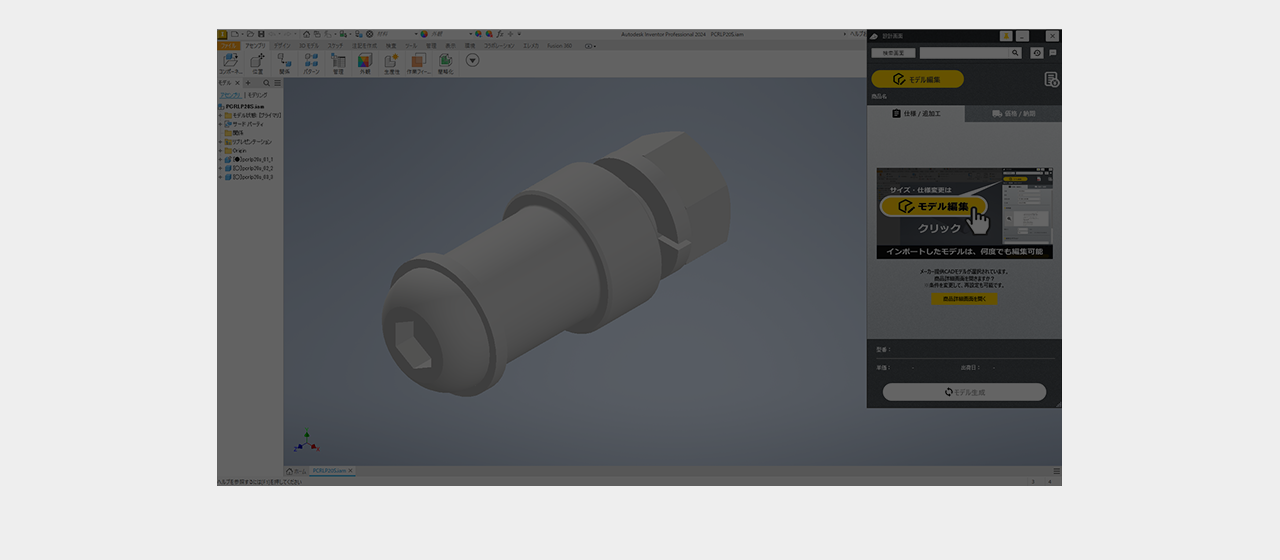Click the document info icon in side panel

coord(1051,80)
